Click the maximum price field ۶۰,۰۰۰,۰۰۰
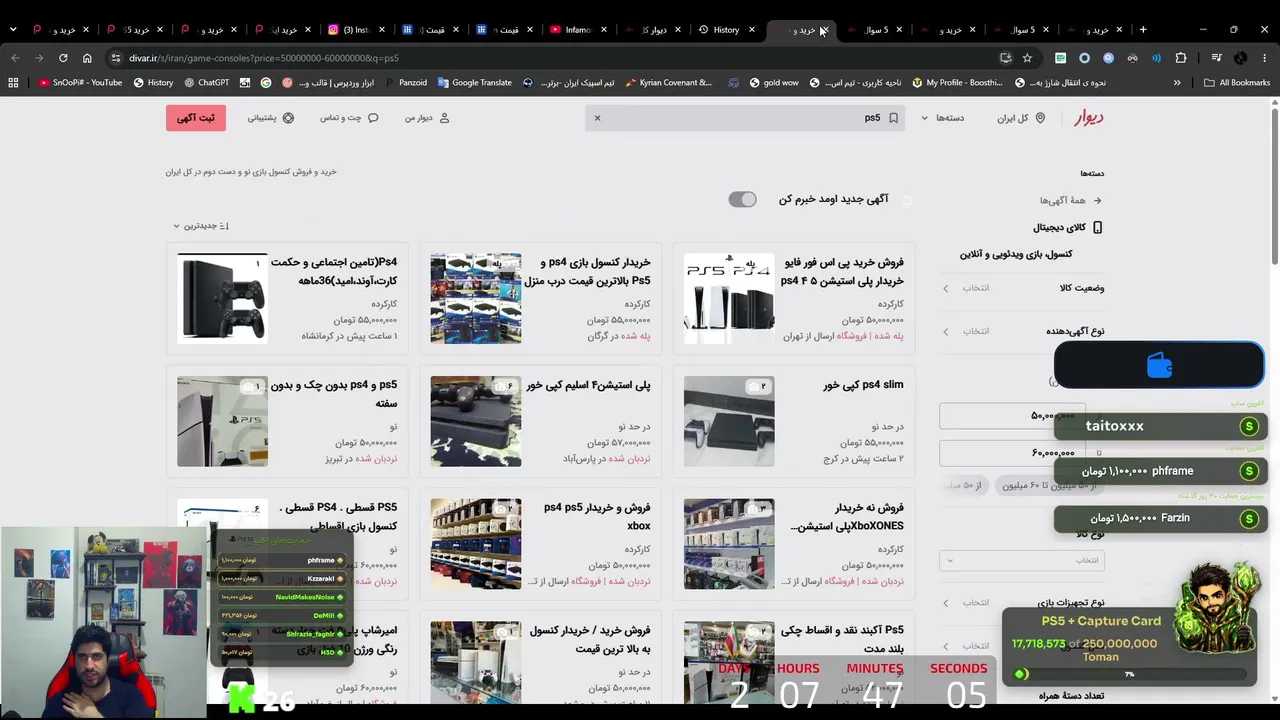Viewport: 1280px width, 720px height. point(1012,453)
